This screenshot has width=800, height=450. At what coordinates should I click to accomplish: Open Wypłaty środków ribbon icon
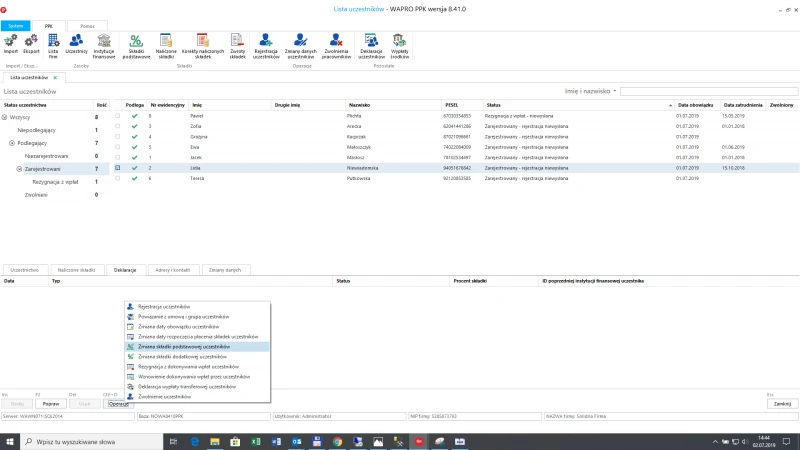click(399, 46)
